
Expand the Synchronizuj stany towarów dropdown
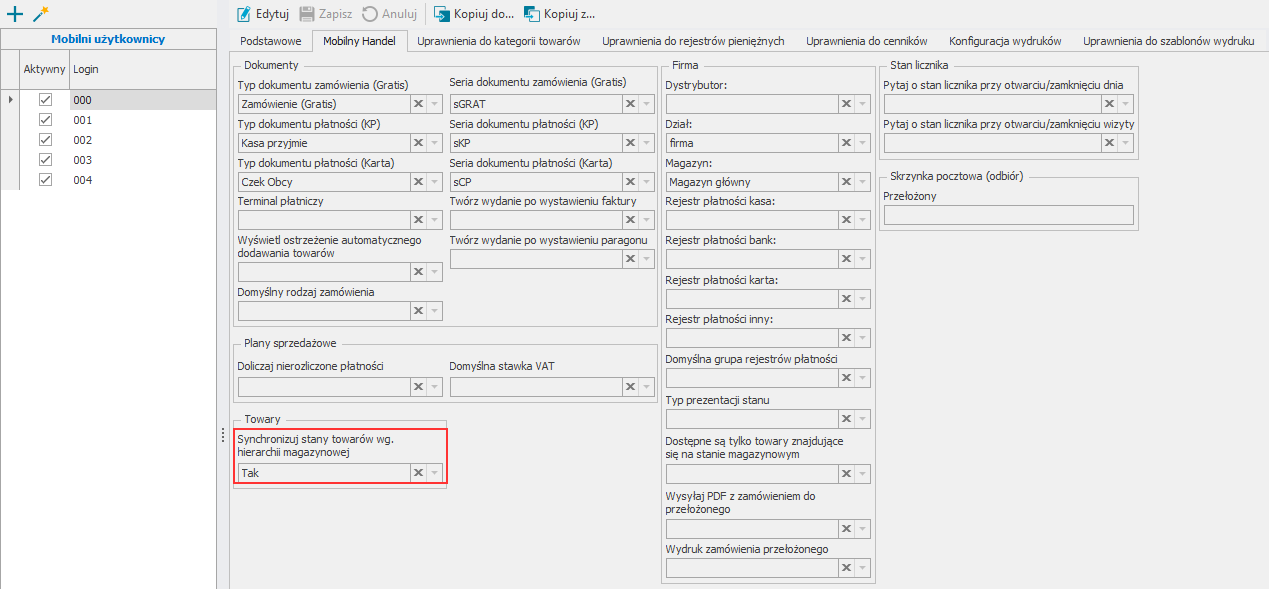[434, 473]
